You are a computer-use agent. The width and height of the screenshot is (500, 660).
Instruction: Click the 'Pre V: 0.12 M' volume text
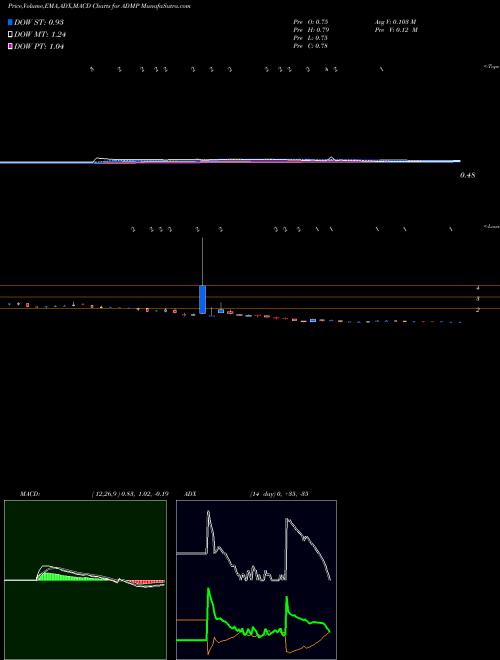396,30
